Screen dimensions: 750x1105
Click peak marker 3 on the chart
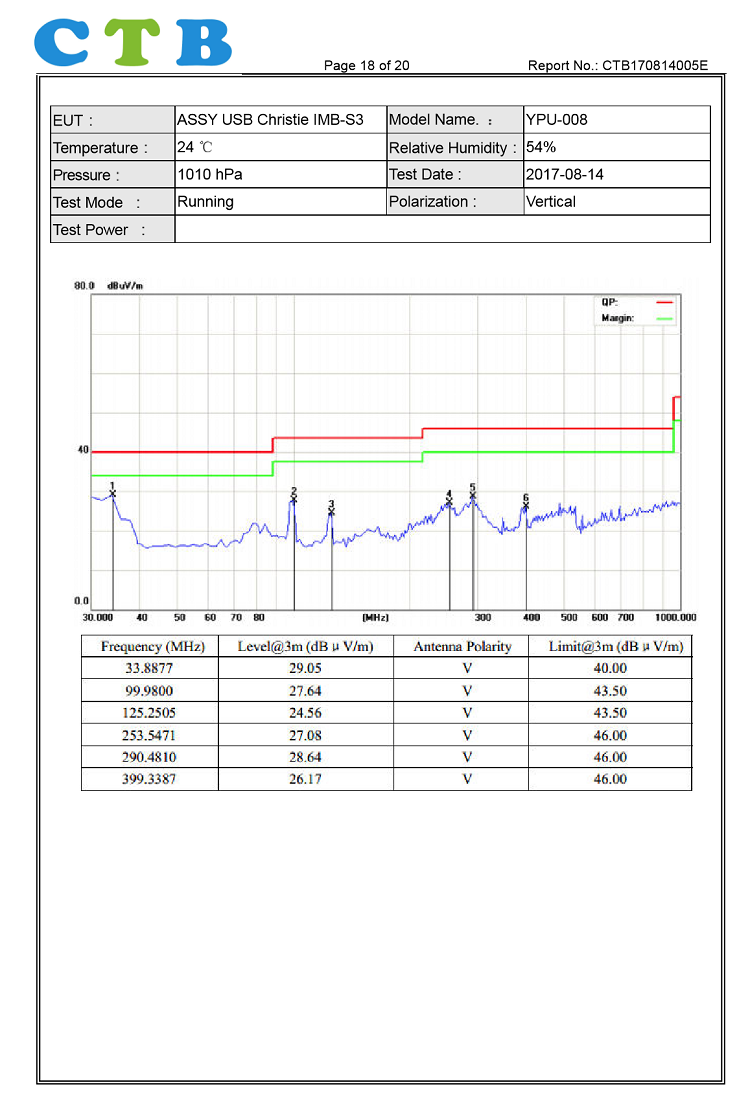[x=332, y=511]
